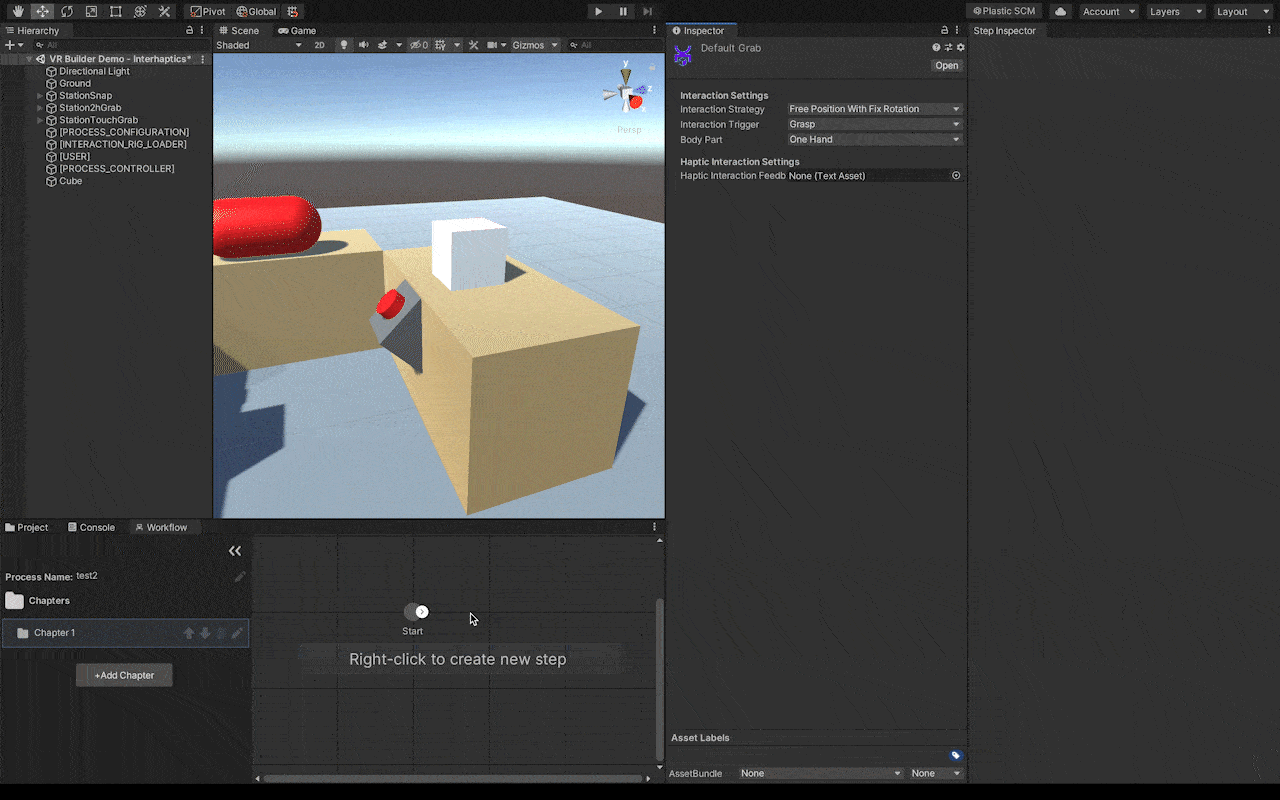
Task: Expand the StationSnap hierarchy item
Action: pyautogui.click(x=40, y=96)
